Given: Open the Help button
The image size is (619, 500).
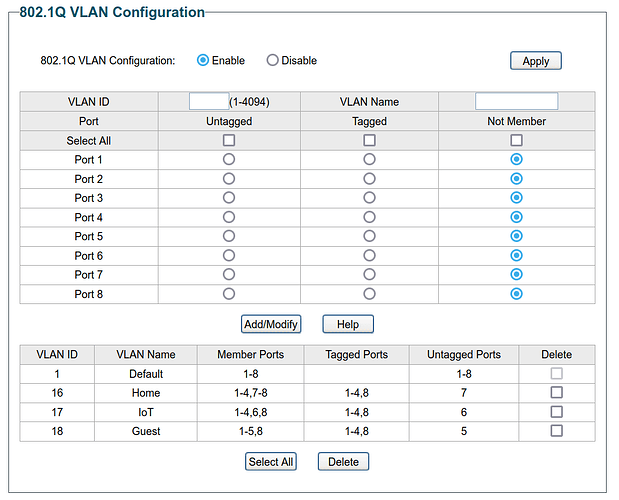Looking at the screenshot, I should pyautogui.click(x=348, y=324).
